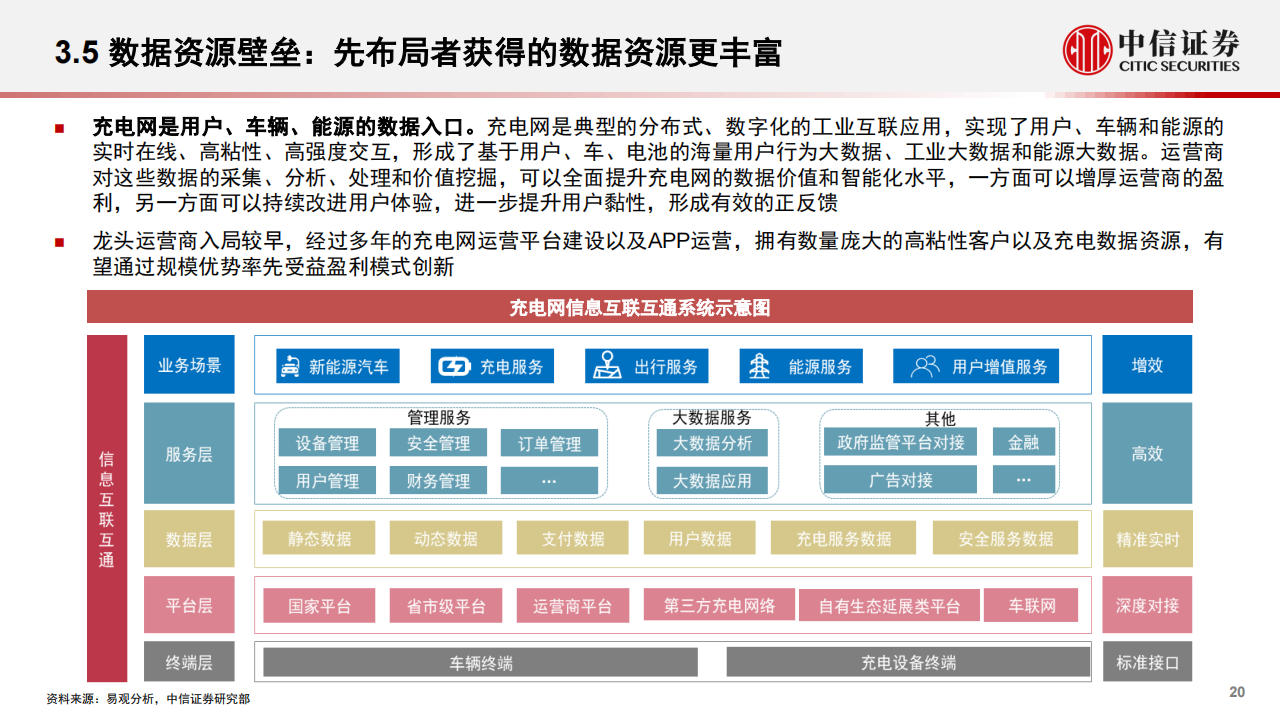
Task: Select the 用户管理 box
Action: (327, 480)
